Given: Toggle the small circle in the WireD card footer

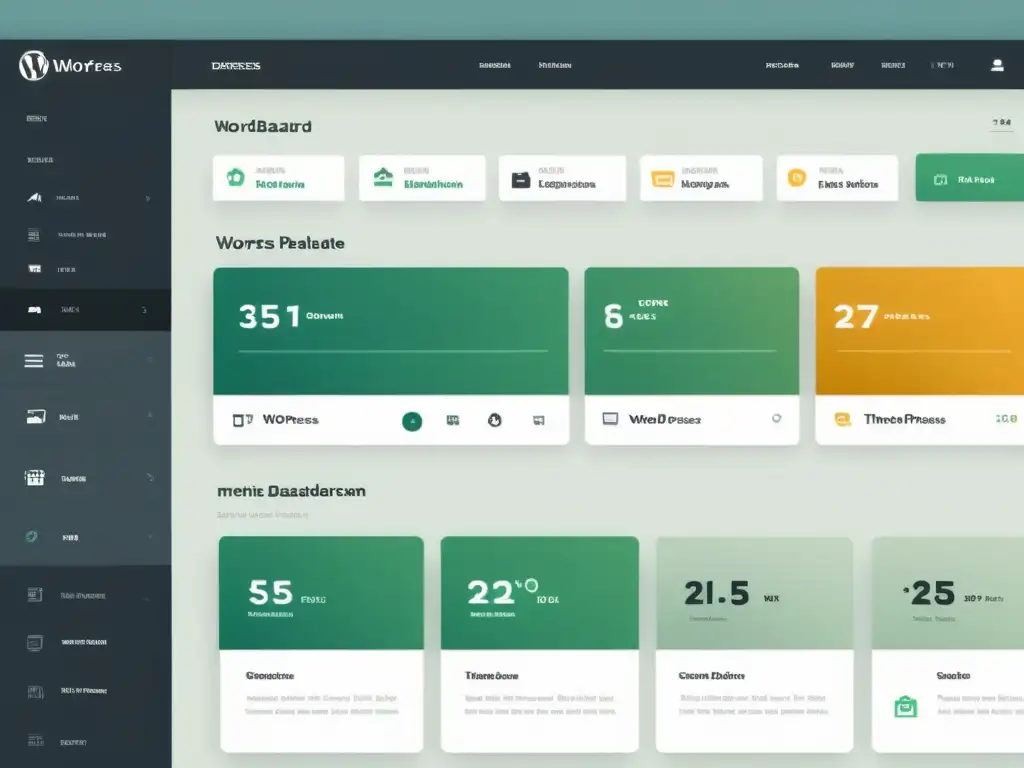Looking at the screenshot, I should point(776,420).
